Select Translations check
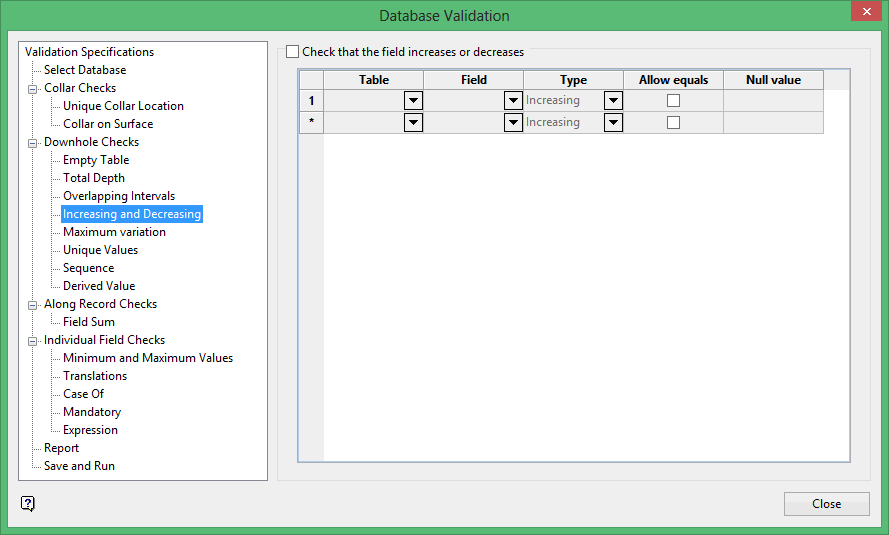The height and width of the screenshot is (535, 889). click(95, 376)
